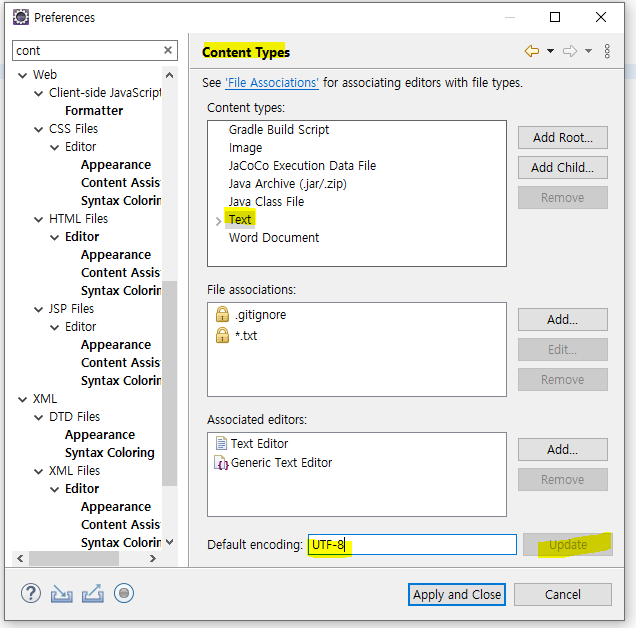Click the tree scrollbar down arrow
This screenshot has width=636, height=628.
point(170,542)
